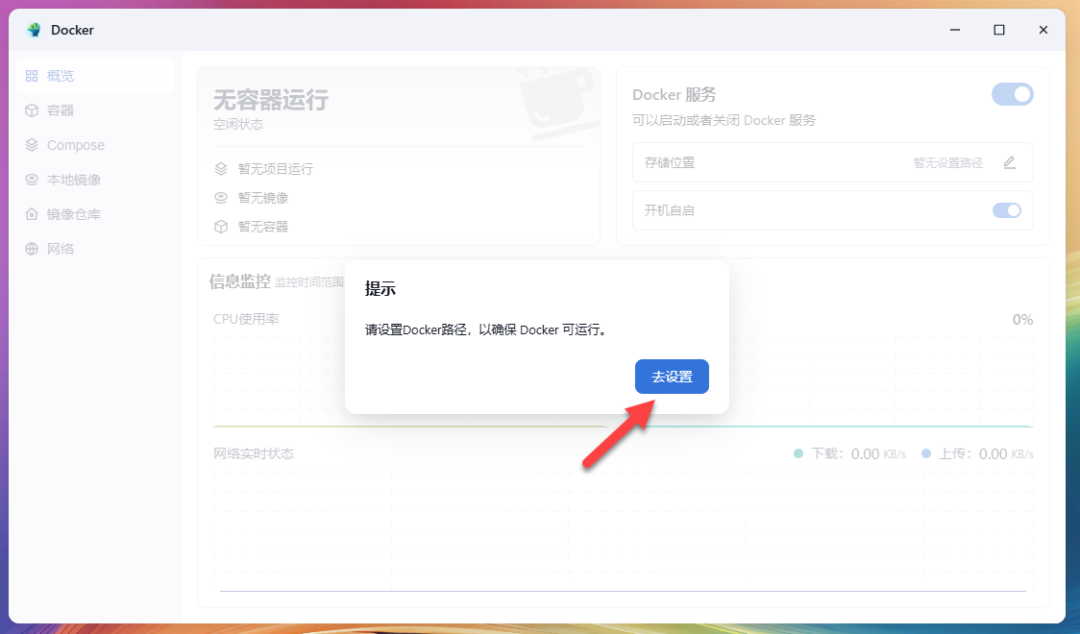Click the 本地镜像 disc icon
The height and width of the screenshot is (634, 1080).
(x=32, y=180)
